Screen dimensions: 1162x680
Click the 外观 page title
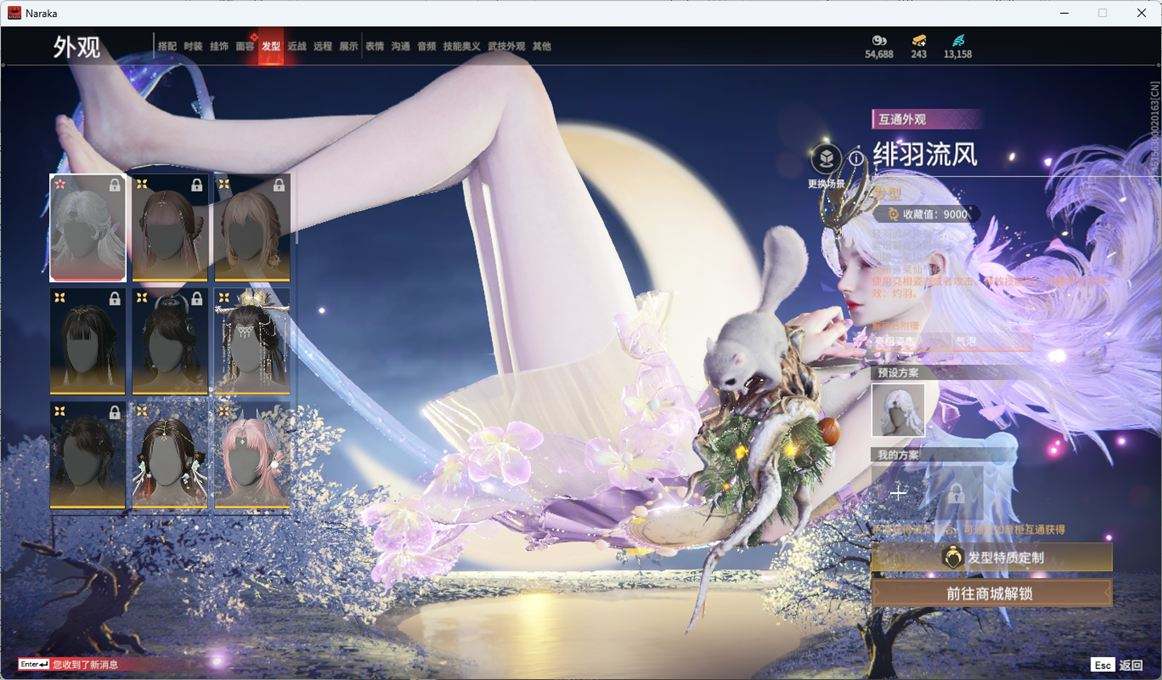[76, 47]
